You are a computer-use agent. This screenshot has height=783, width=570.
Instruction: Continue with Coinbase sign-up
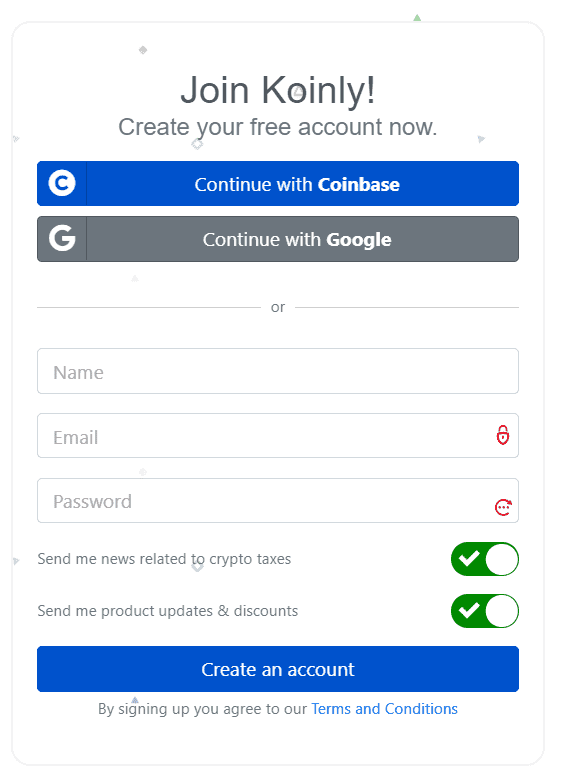point(278,183)
